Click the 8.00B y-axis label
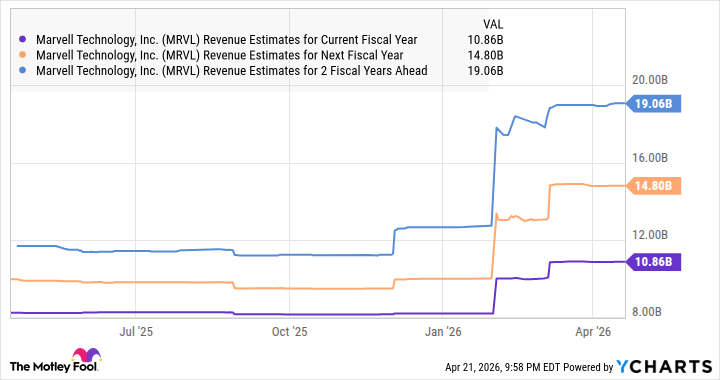Viewport: 720px width, 380px height. (x=647, y=312)
